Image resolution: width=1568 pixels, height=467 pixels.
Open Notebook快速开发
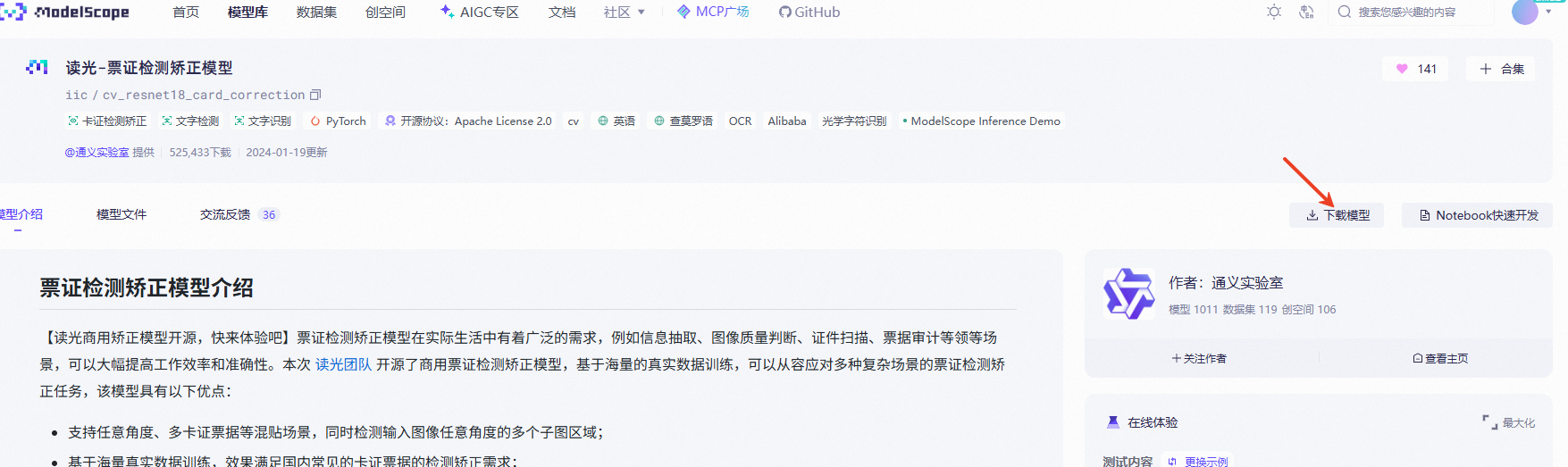tap(1478, 215)
